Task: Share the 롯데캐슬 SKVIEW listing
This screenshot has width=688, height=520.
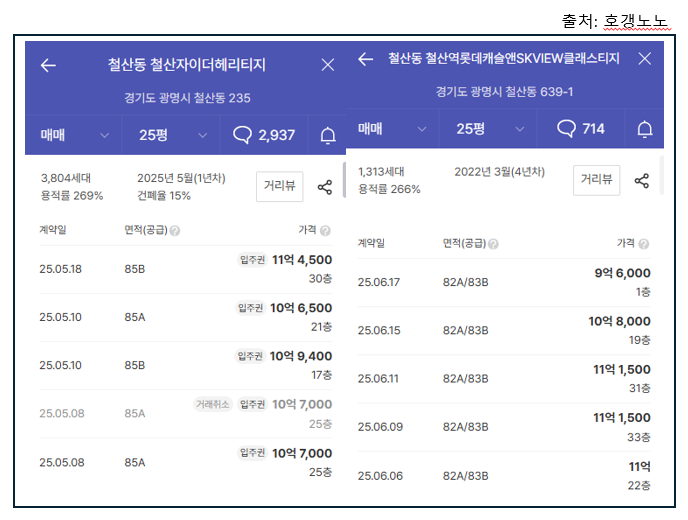Action: pos(641,181)
